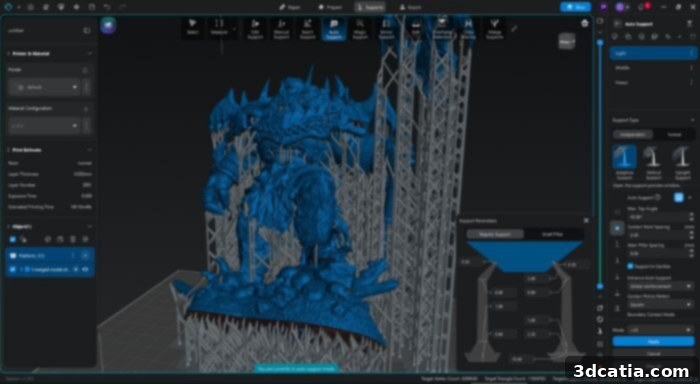Click the Max Top Angle input field
This screenshot has height=384, width=700.
click(x=660, y=217)
